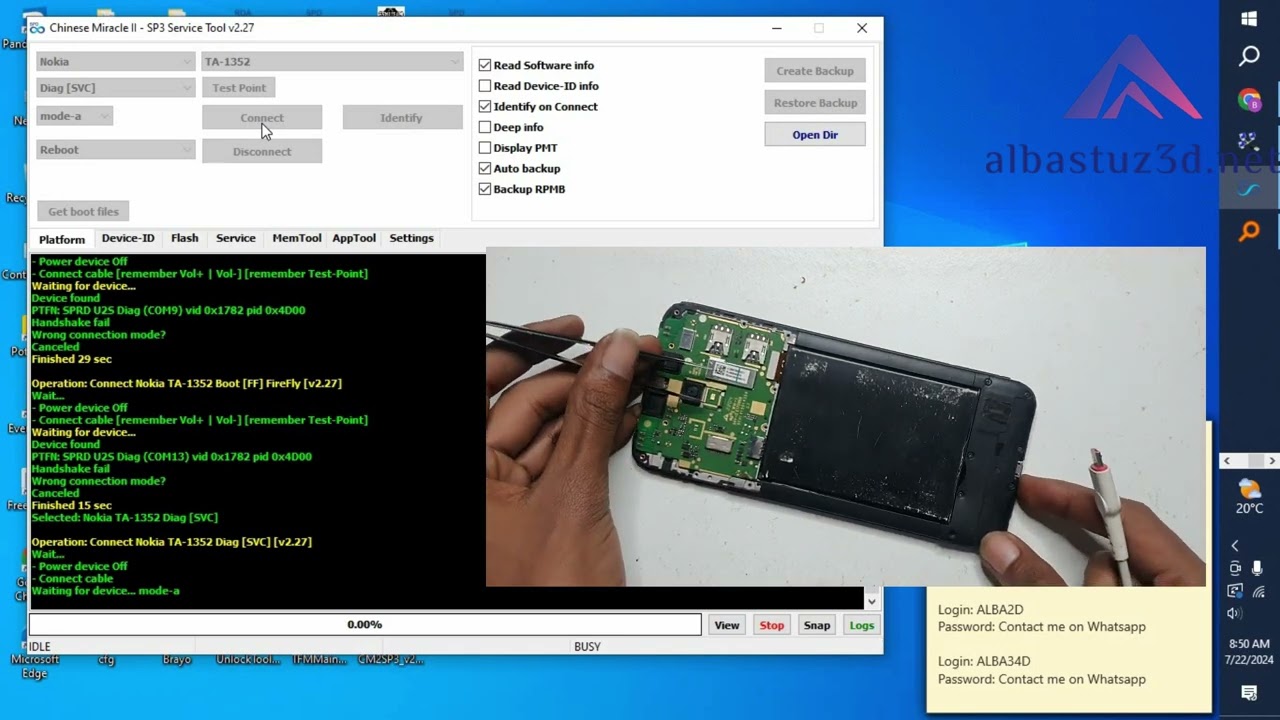Switch to the MemTool tab
Image resolution: width=1280 pixels, height=720 pixels.
[x=297, y=238]
